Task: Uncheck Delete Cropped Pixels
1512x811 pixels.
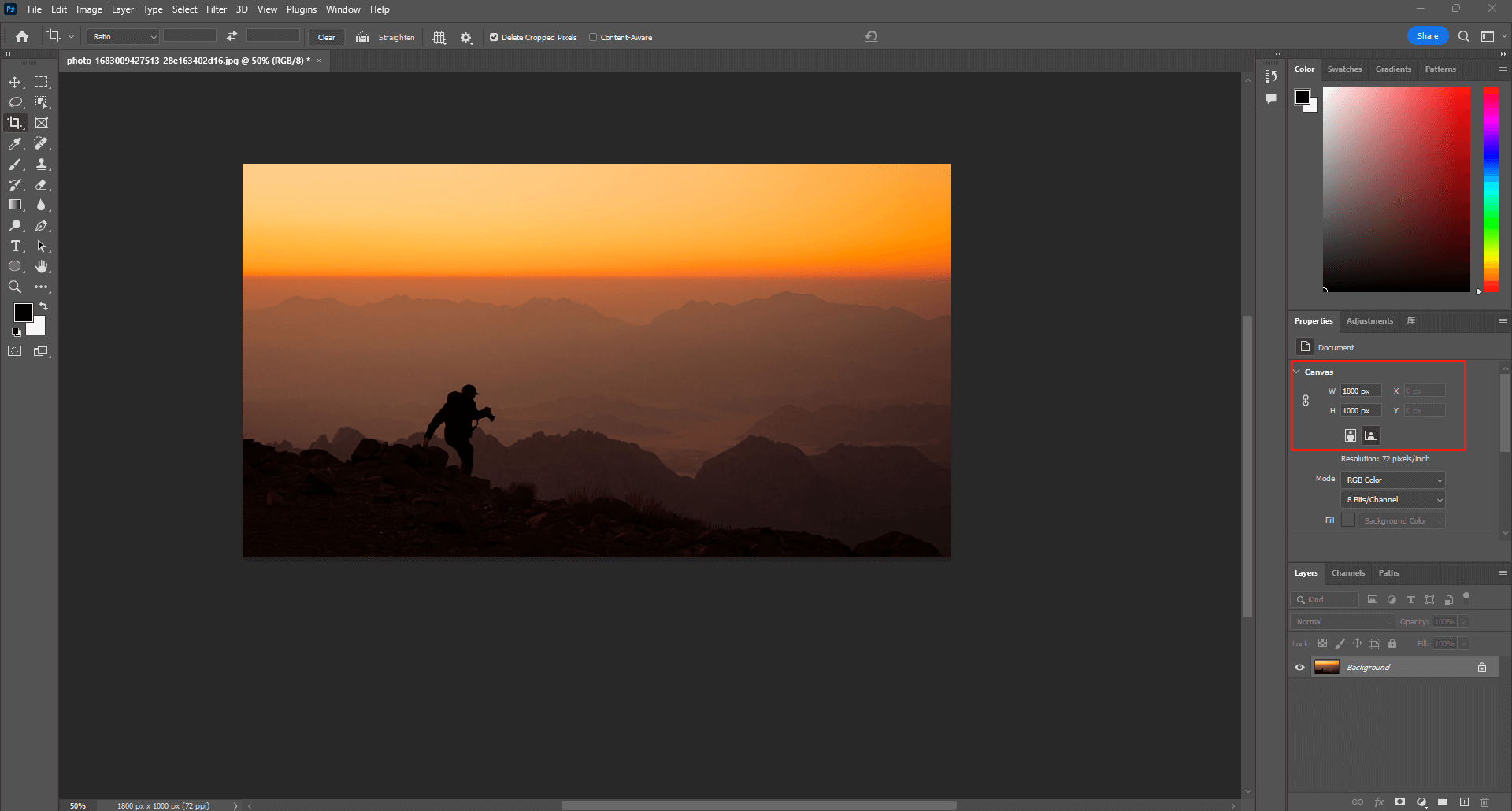Action: (494, 37)
